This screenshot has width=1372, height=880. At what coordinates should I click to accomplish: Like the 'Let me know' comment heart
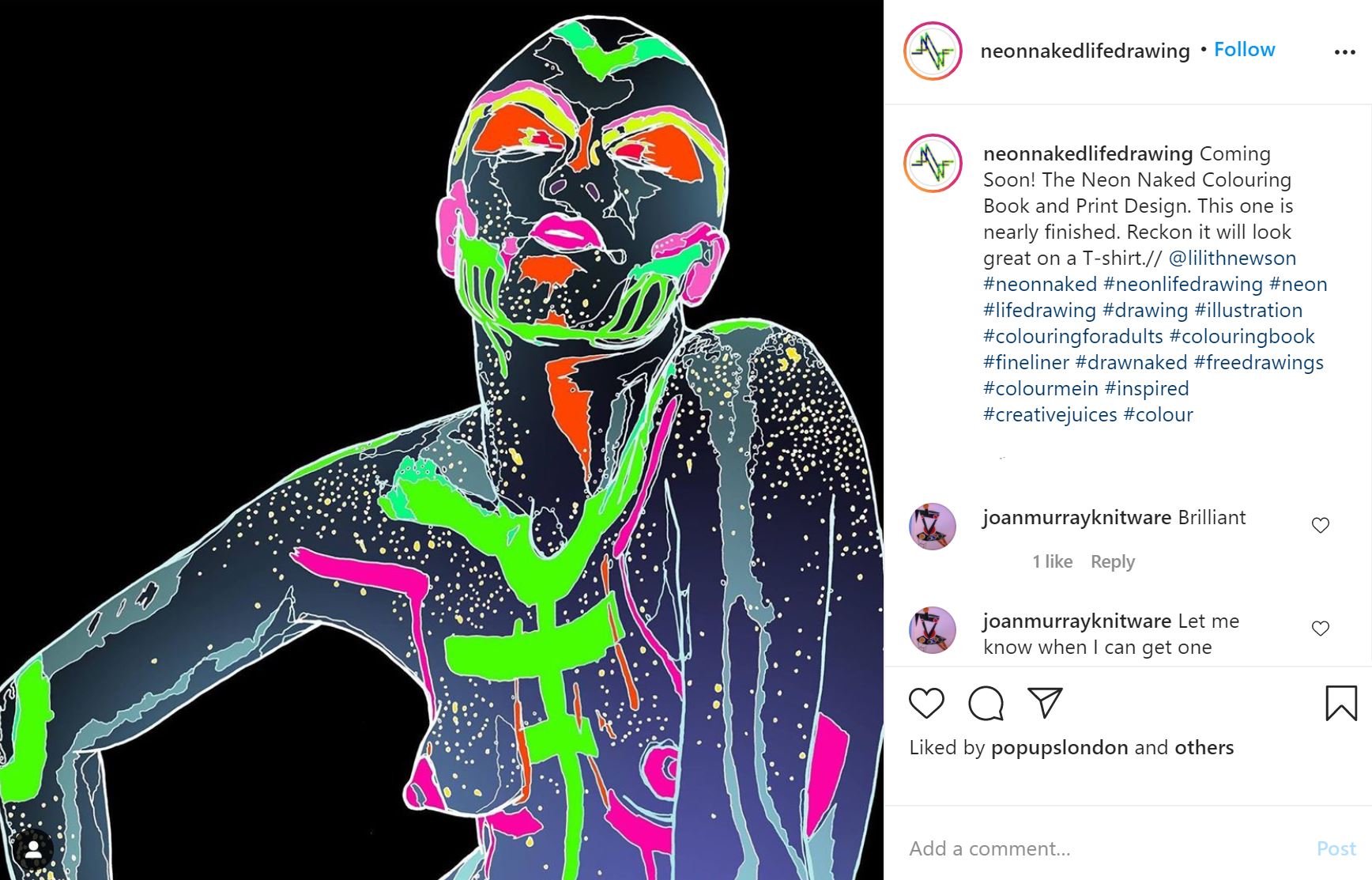click(x=1321, y=629)
